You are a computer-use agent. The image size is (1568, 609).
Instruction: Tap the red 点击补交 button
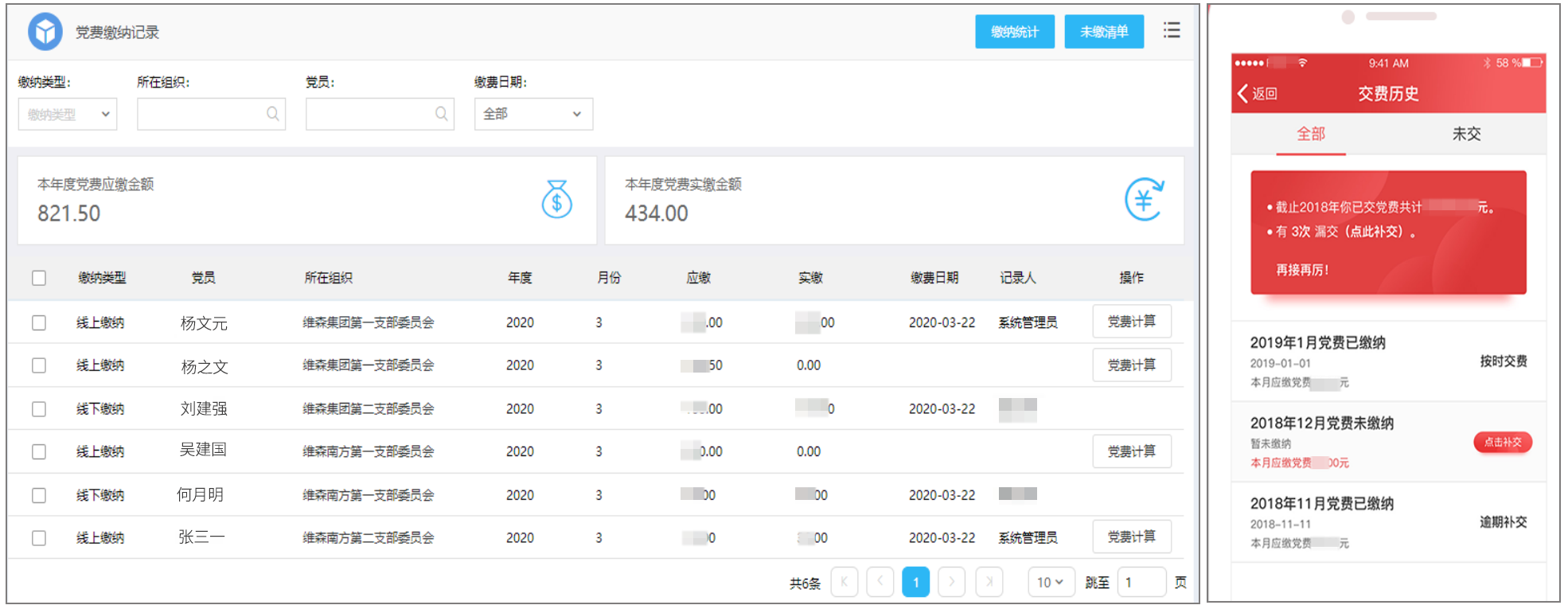pyautogui.click(x=1503, y=442)
